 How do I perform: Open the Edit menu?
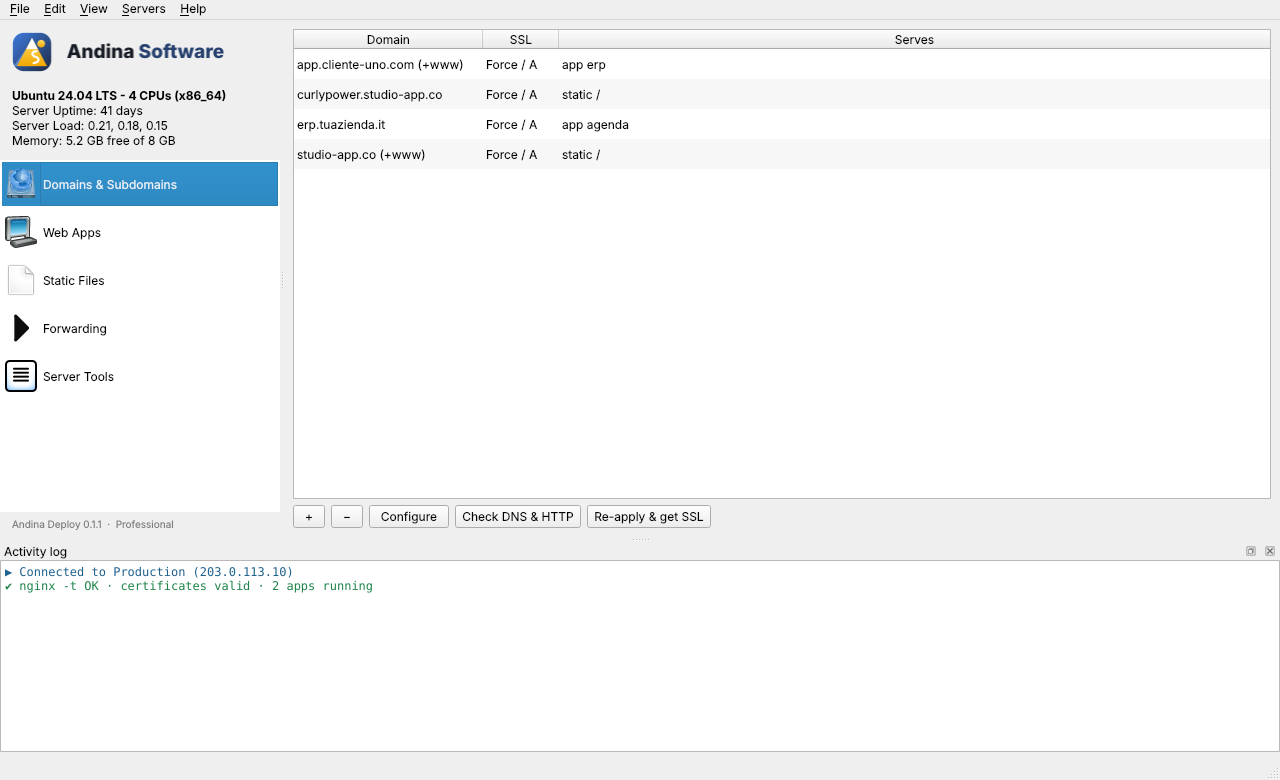tap(55, 9)
